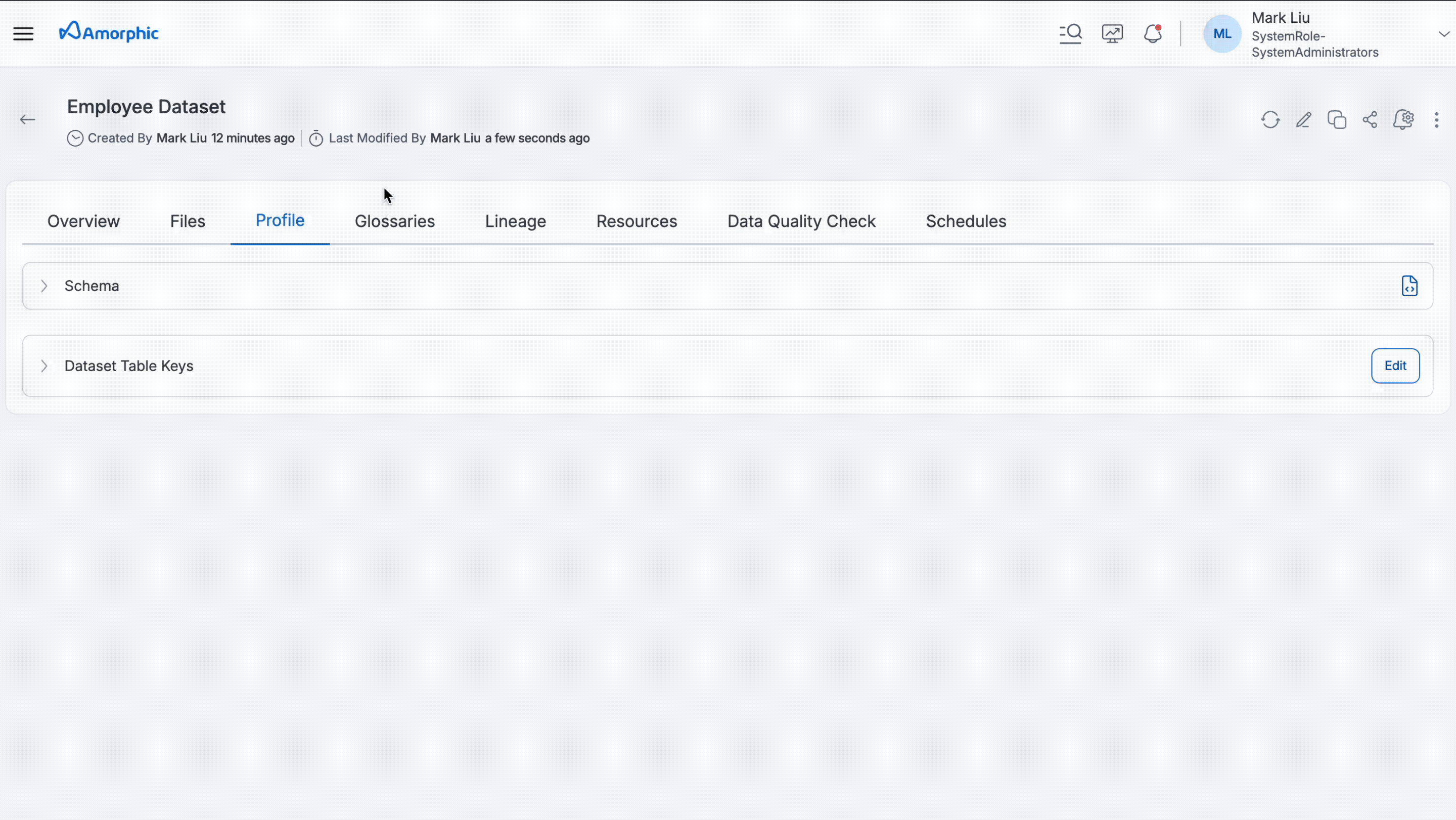Viewport: 1456px width, 820px height.
Task: Switch to the Lineage tab
Action: click(515, 221)
